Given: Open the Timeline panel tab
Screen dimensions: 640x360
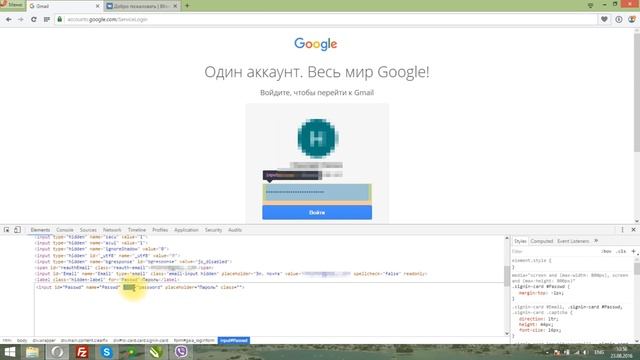Looking at the screenshot, I should (137, 230).
